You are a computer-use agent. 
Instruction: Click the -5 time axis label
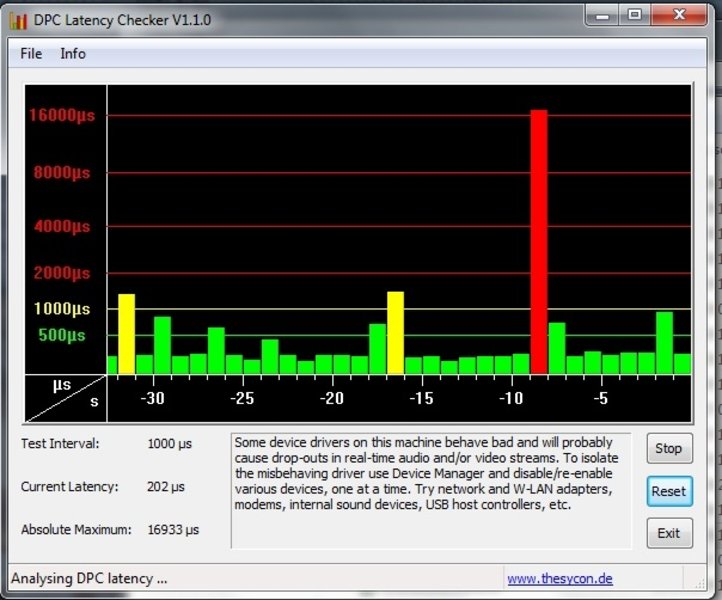tap(601, 398)
